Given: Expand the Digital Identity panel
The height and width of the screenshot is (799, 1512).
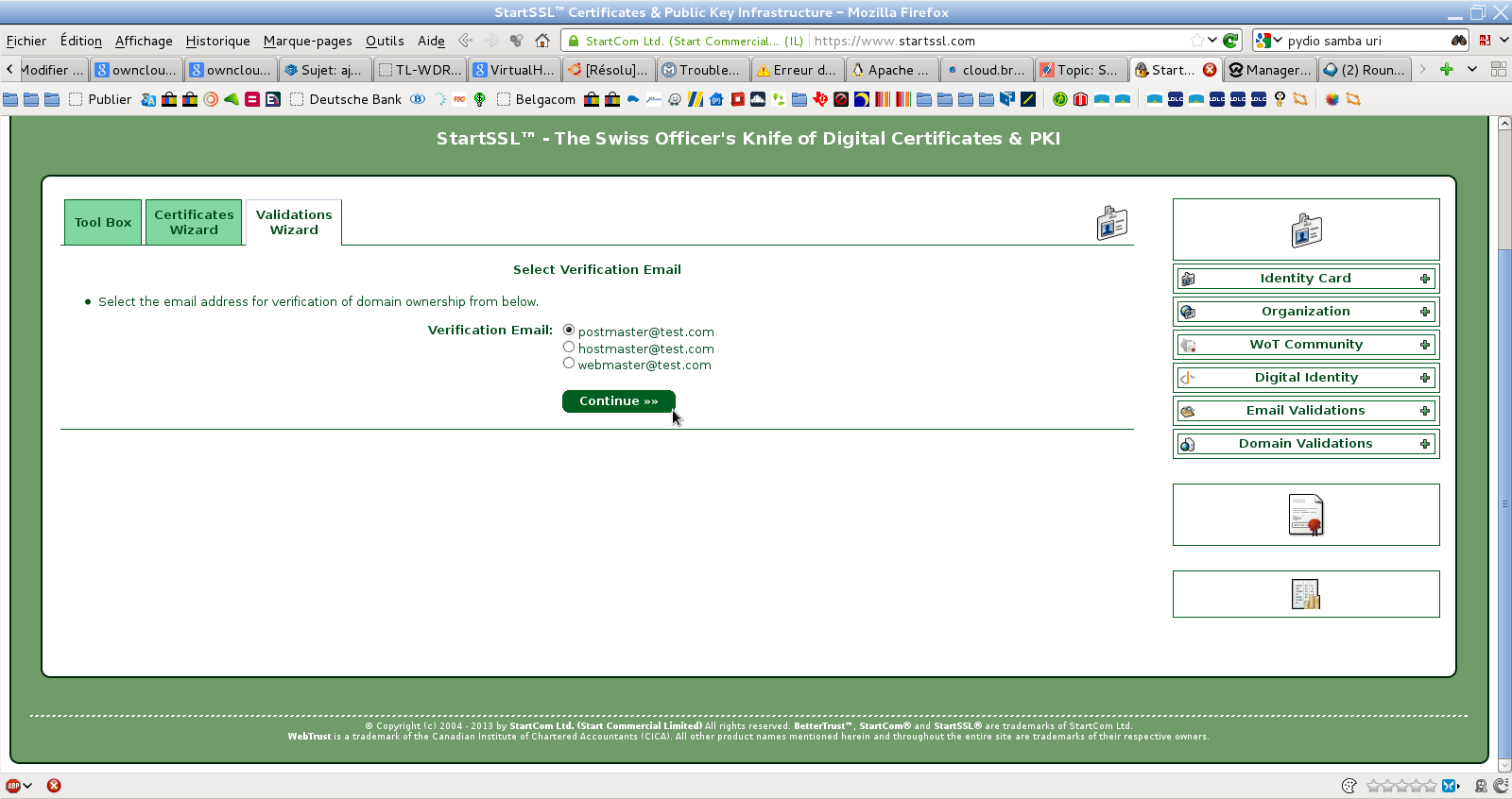Looking at the screenshot, I should [1306, 378].
